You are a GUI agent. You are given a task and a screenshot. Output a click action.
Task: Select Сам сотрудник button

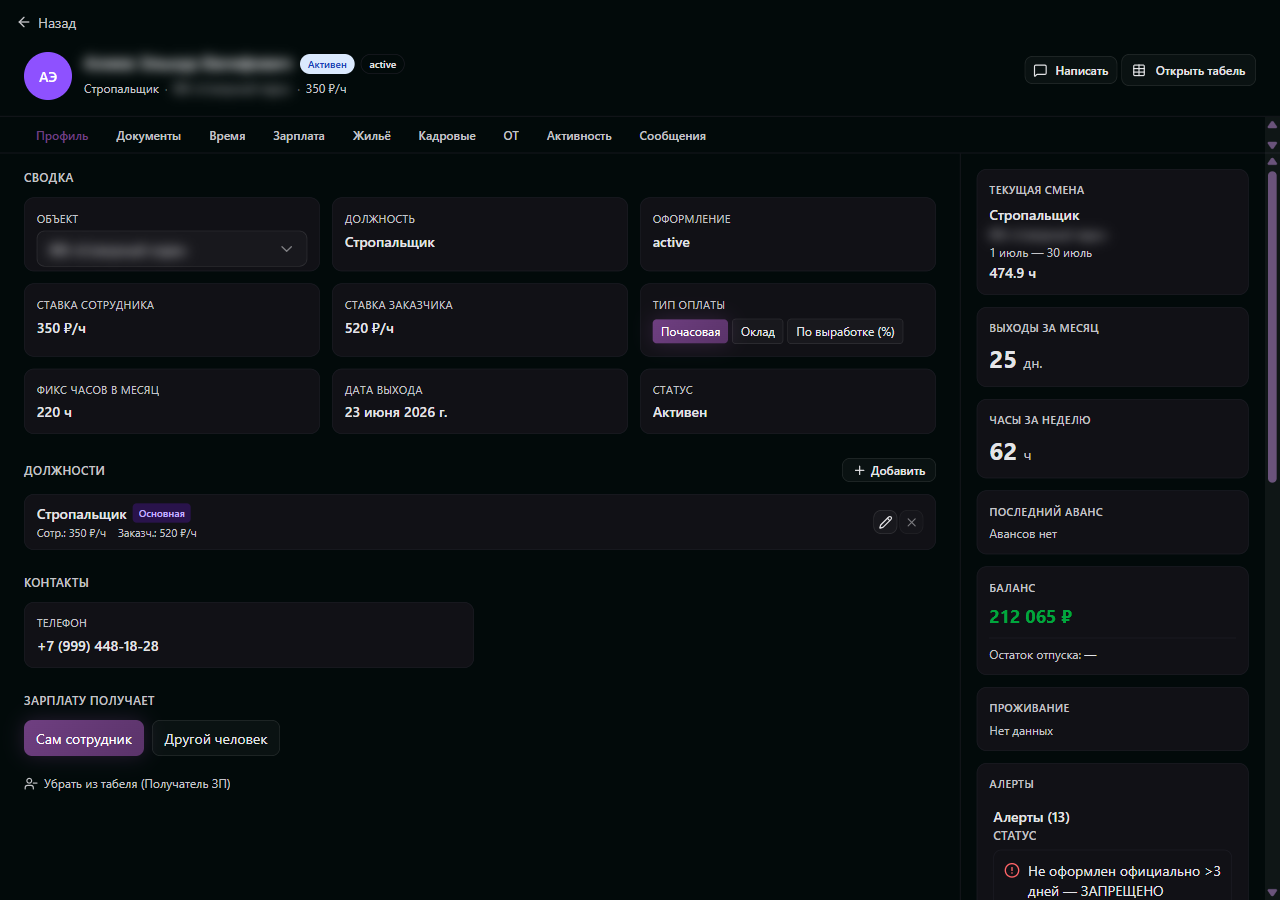point(84,739)
